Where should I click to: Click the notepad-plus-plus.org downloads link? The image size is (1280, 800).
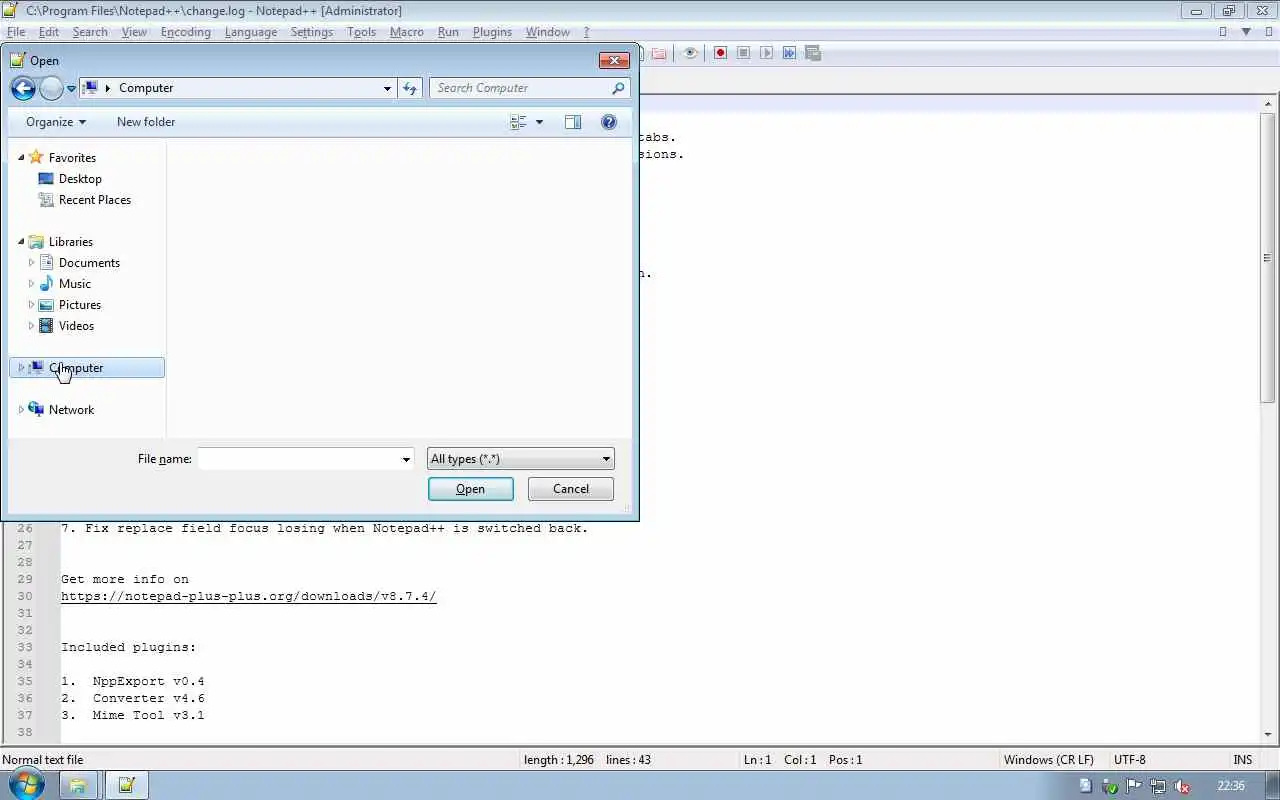(248, 596)
